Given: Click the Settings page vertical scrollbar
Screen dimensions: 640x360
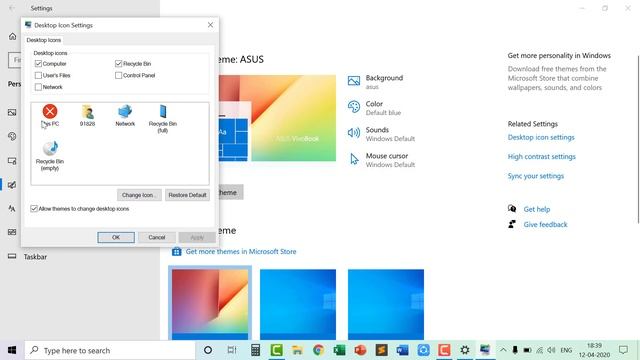Looking at the screenshot, I should pyautogui.click(x=638, y=139).
